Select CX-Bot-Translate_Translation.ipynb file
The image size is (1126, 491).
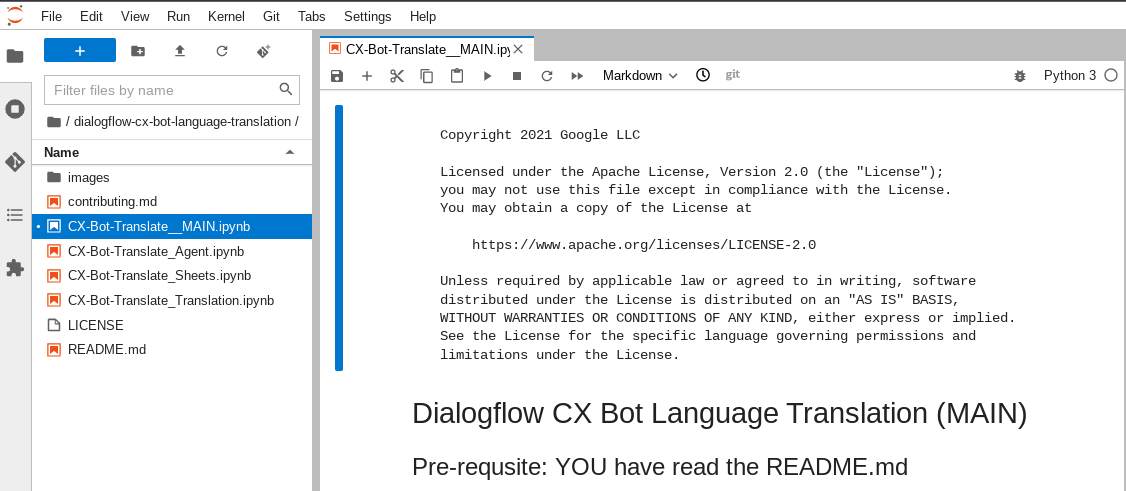coord(172,300)
